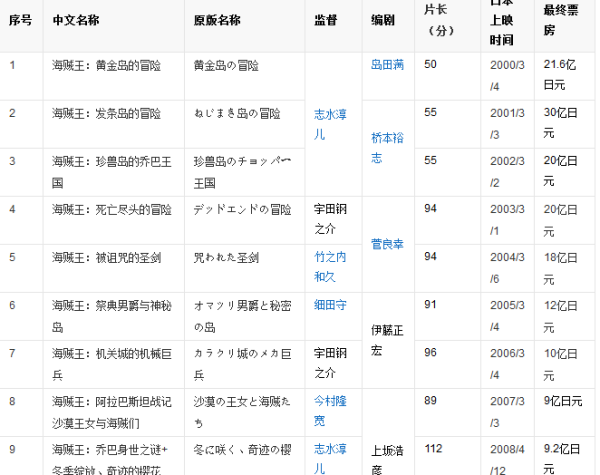Click the 编剧 column header
The height and width of the screenshot is (475, 600).
point(383,20)
